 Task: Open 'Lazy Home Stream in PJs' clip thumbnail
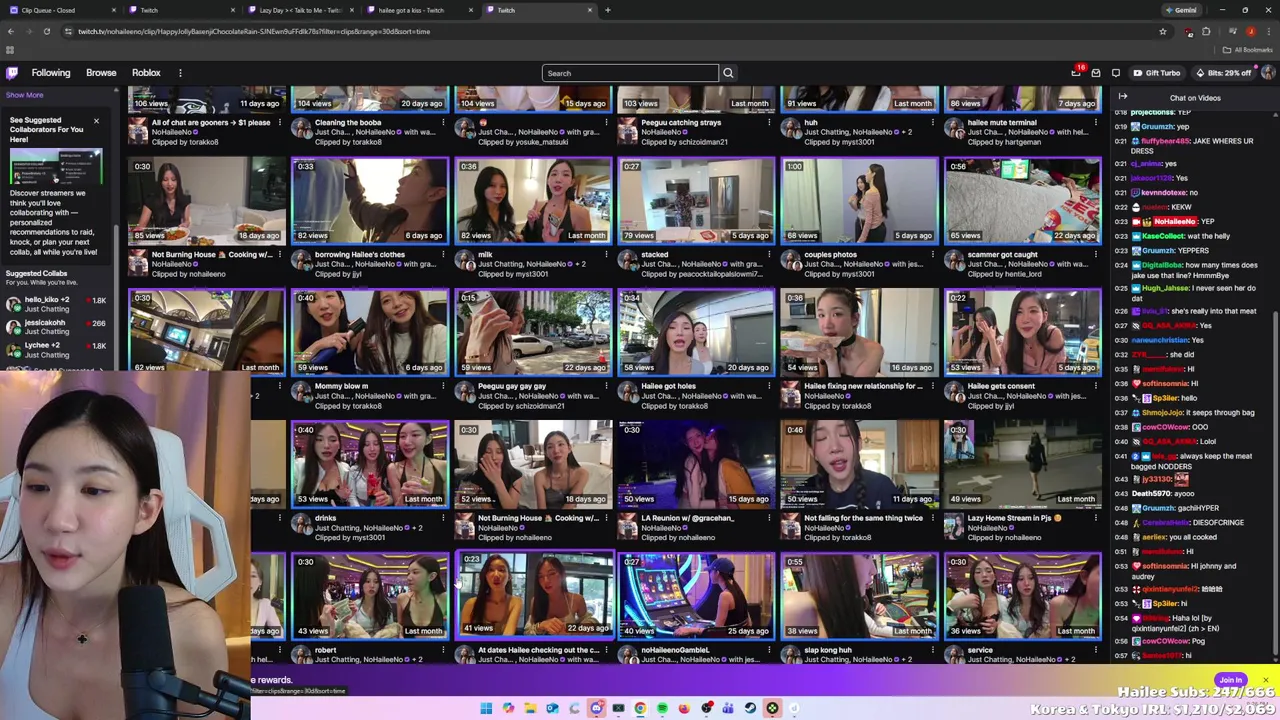click(1022, 464)
